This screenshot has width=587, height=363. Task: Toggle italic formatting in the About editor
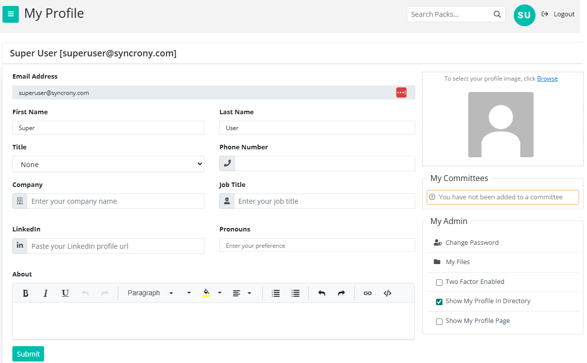tap(45, 293)
